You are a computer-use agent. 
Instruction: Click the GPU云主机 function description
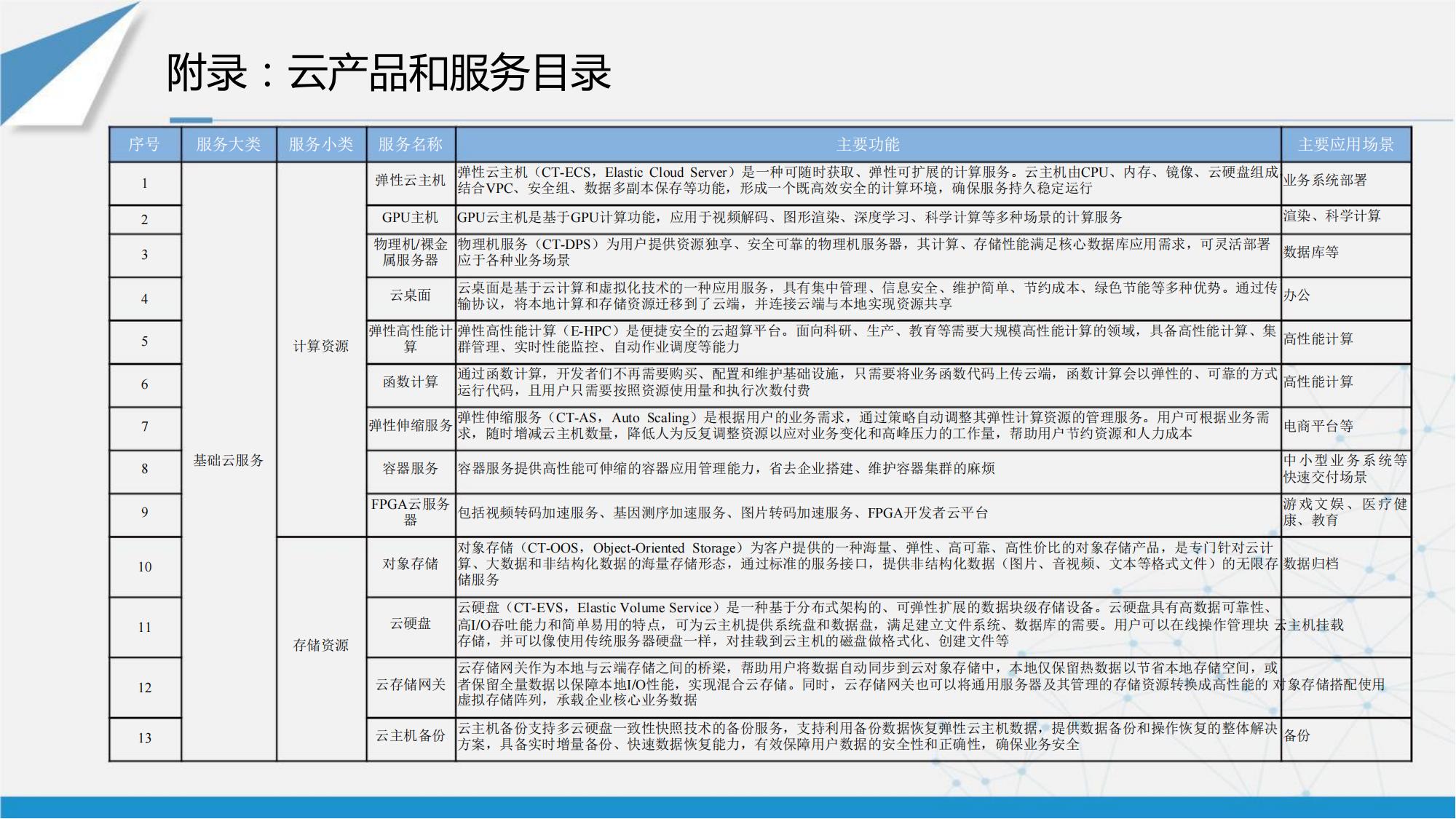(868, 218)
